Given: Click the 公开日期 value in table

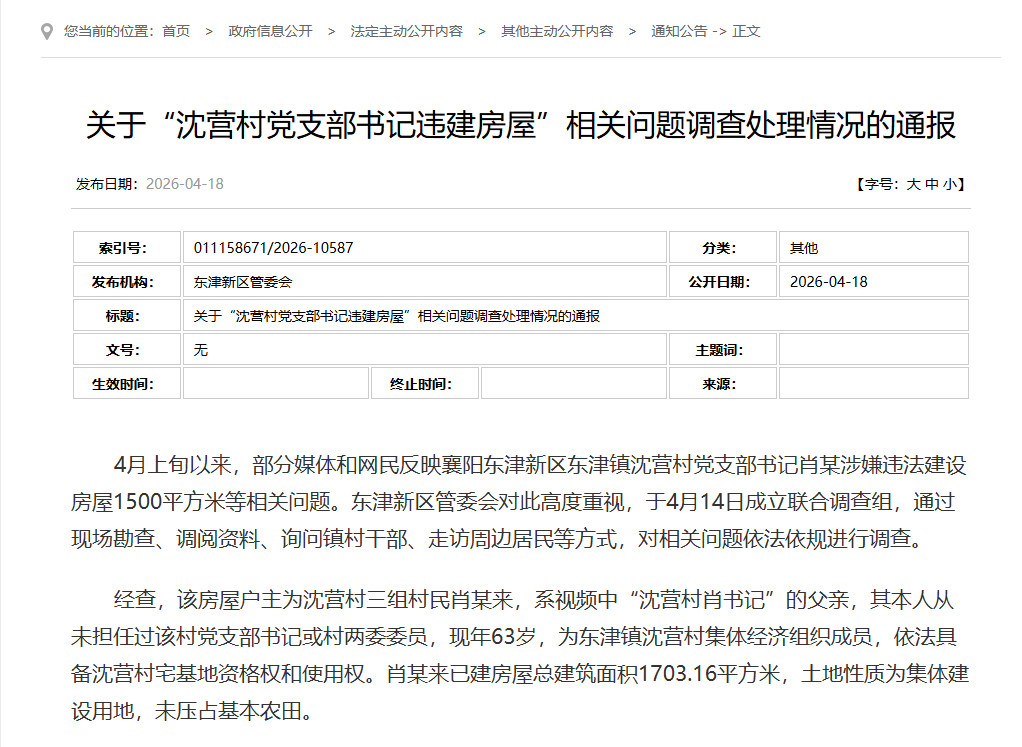Looking at the screenshot, I should coord(828,282).
